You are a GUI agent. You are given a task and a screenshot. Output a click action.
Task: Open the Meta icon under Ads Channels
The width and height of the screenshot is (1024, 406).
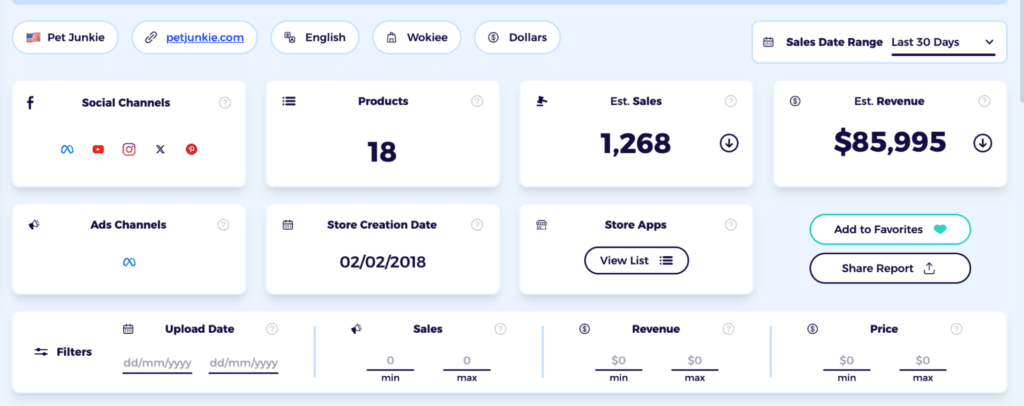(129, 262)
